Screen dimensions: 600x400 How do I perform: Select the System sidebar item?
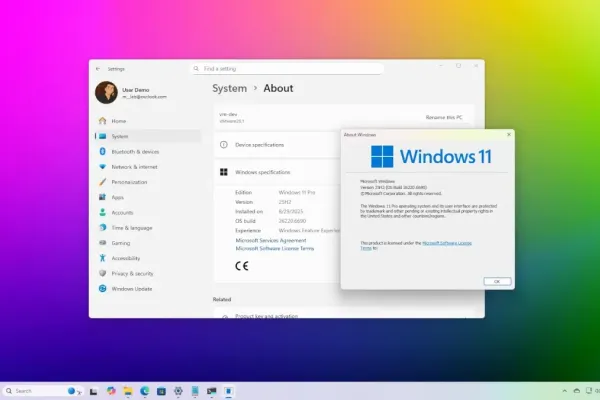pyautogui.click(x=147, y=136)
